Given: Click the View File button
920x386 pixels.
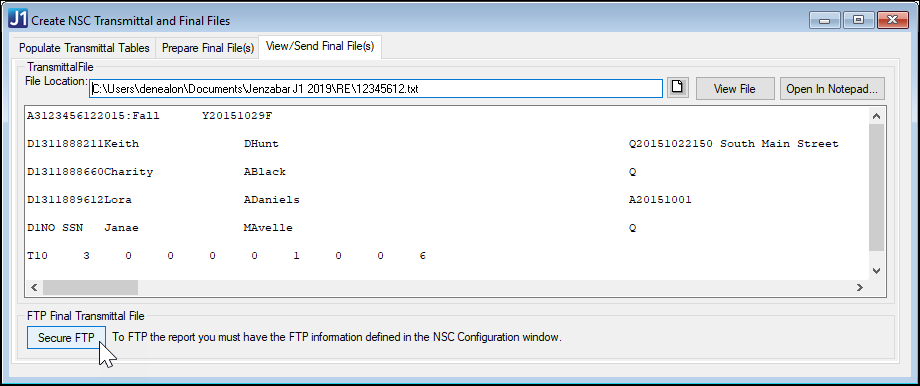Looking at the screenshot, I should (x=735, y=89).
